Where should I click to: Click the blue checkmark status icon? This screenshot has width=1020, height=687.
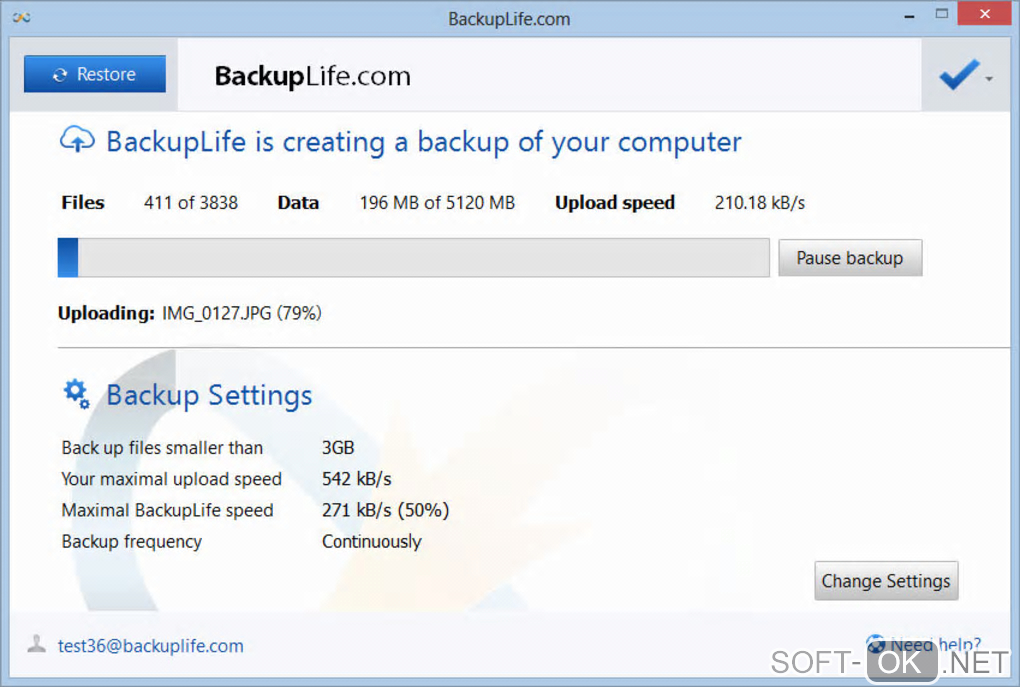pyautogui.click(x=958, y=75)
